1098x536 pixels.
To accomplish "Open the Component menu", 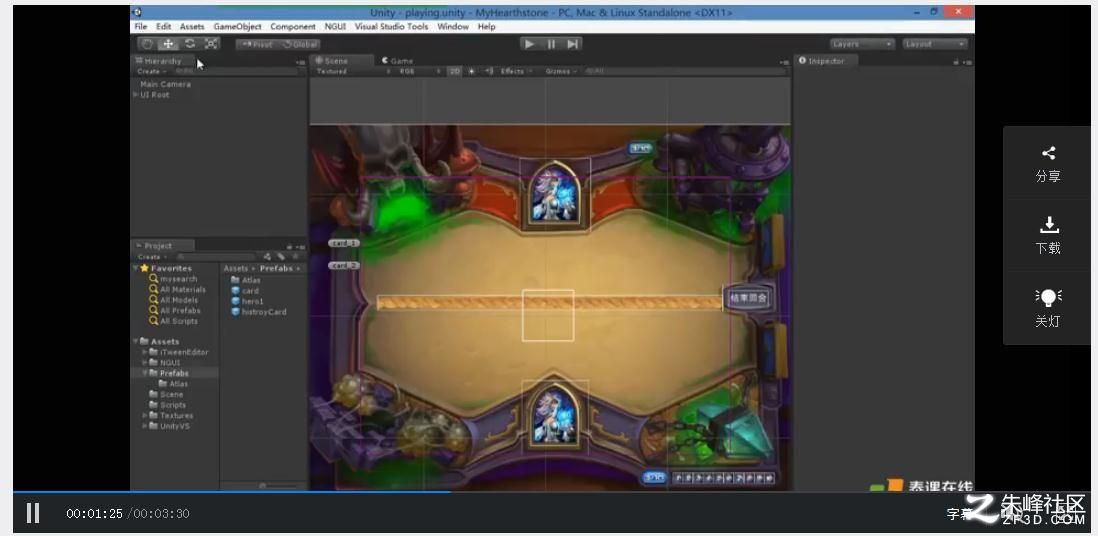I will tap(293, 27).
